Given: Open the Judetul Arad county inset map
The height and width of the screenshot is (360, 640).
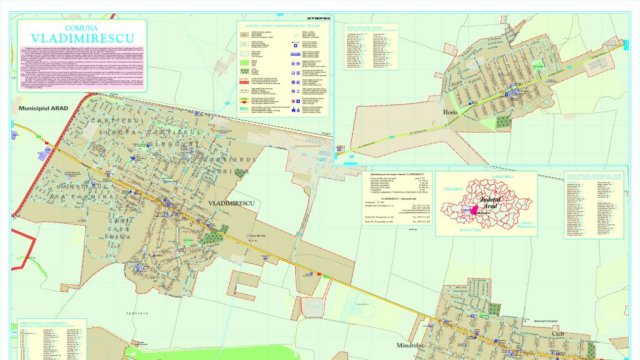Looking at the screenshot, I should (x=487, y=203).
